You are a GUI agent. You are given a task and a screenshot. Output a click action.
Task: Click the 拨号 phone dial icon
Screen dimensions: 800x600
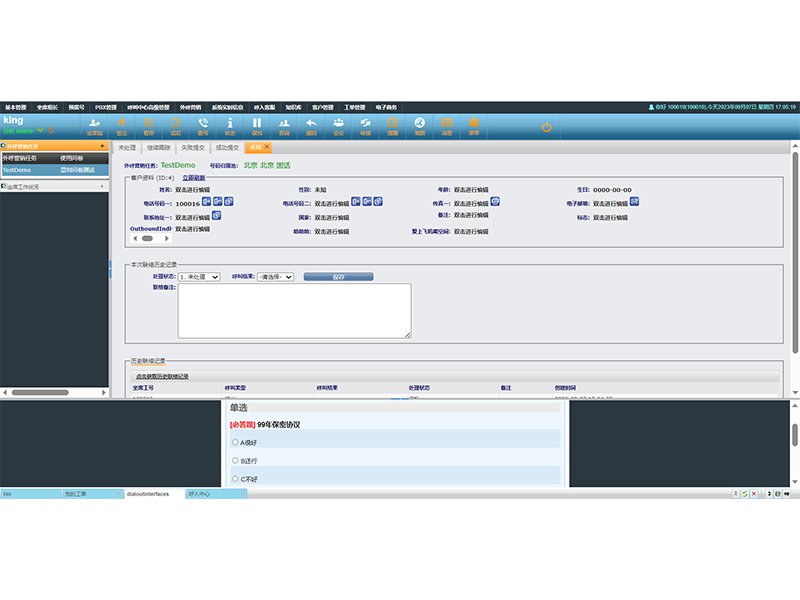tap(203, 125)
